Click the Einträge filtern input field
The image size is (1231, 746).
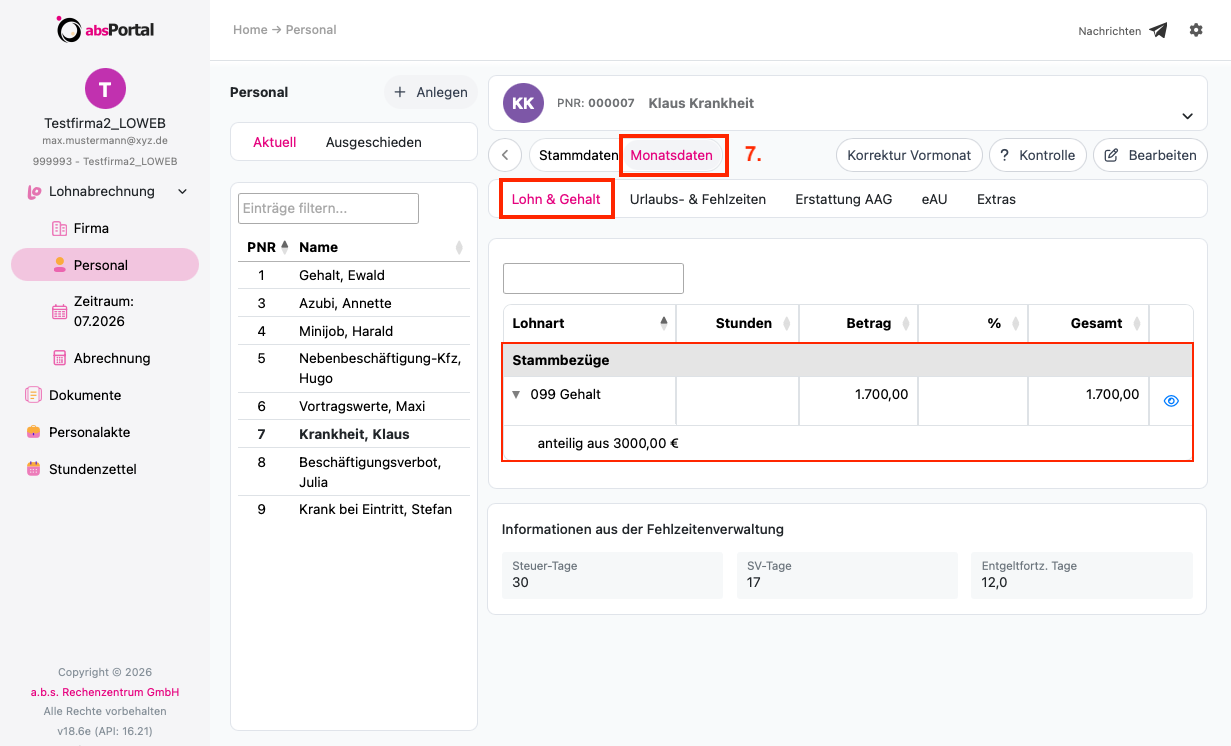coord(328,208)
